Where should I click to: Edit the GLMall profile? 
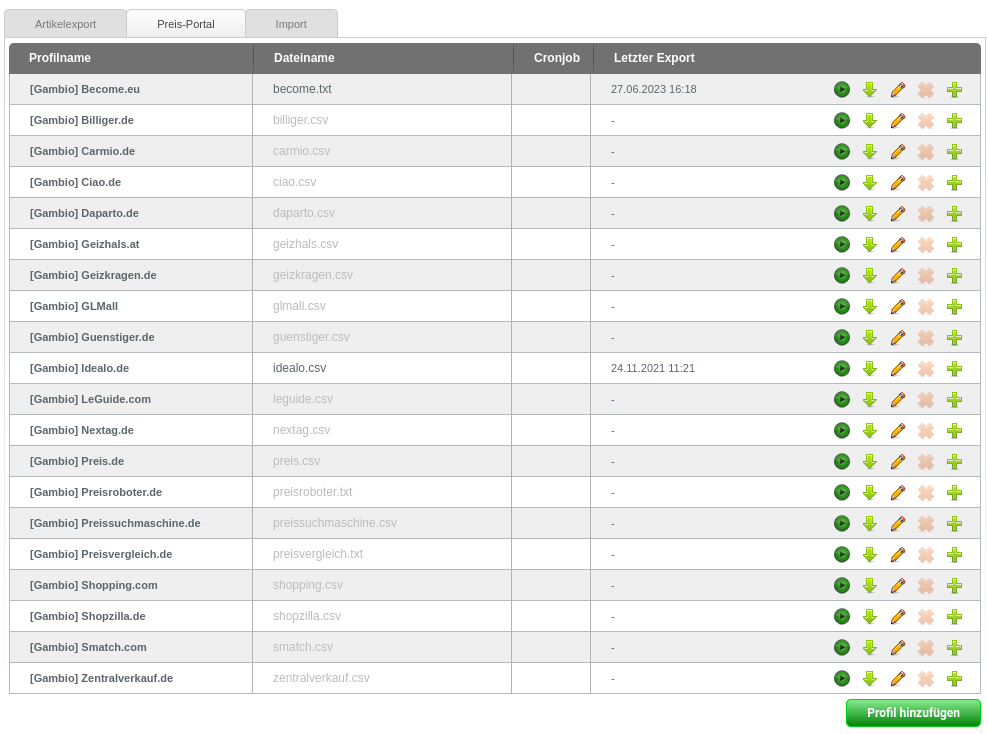click(898, 307)
